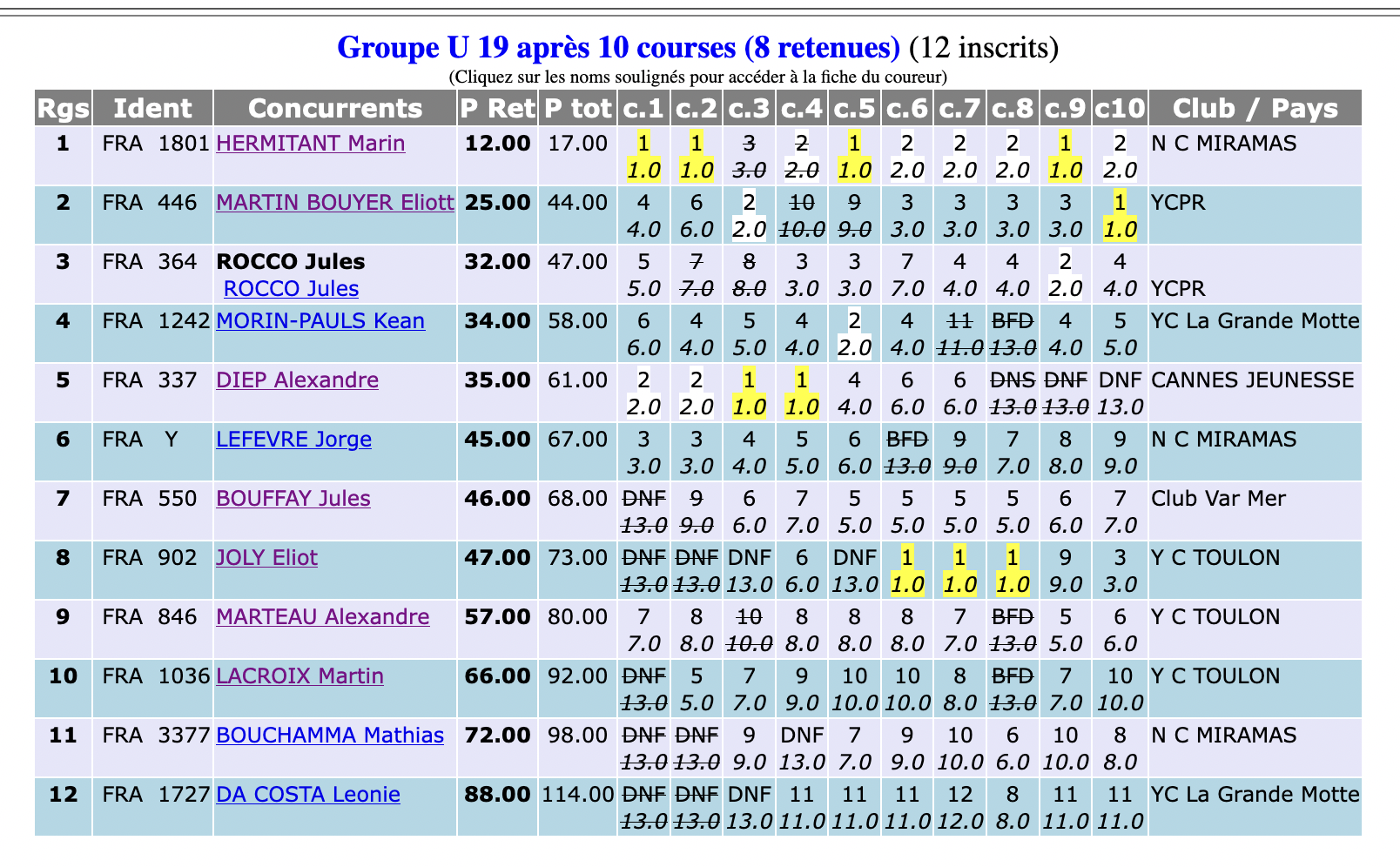Click the c.5 race column header
1400x867 pixels.
[854, 108]
